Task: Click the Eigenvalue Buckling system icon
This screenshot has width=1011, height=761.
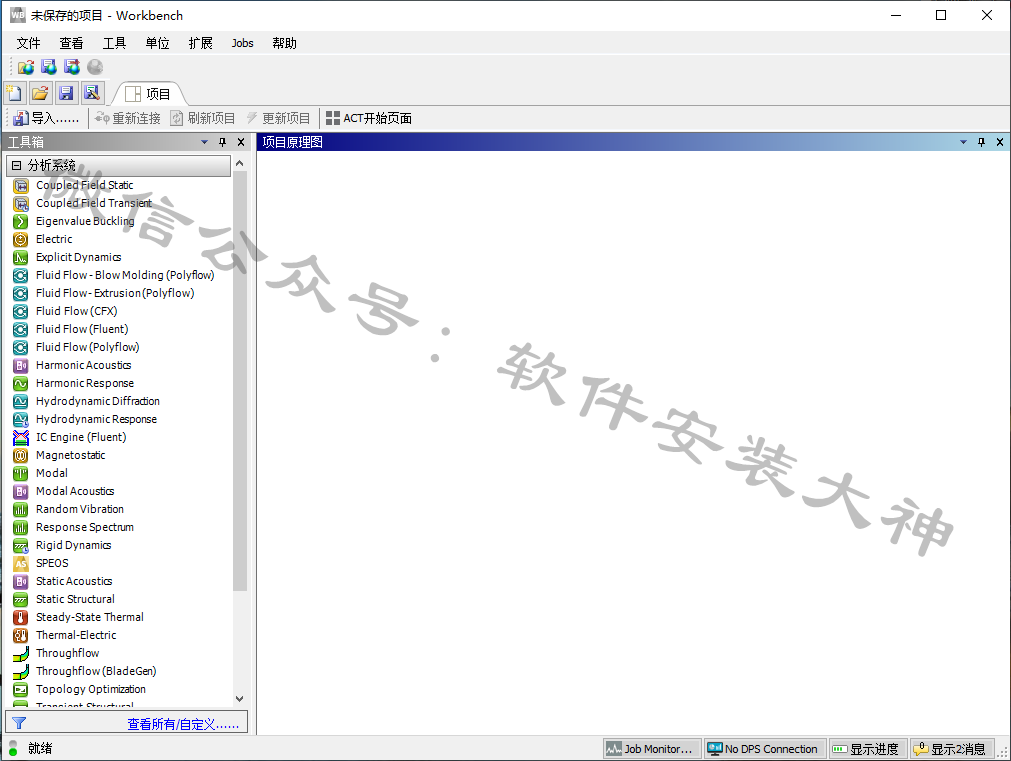Action: click(21, 222)
